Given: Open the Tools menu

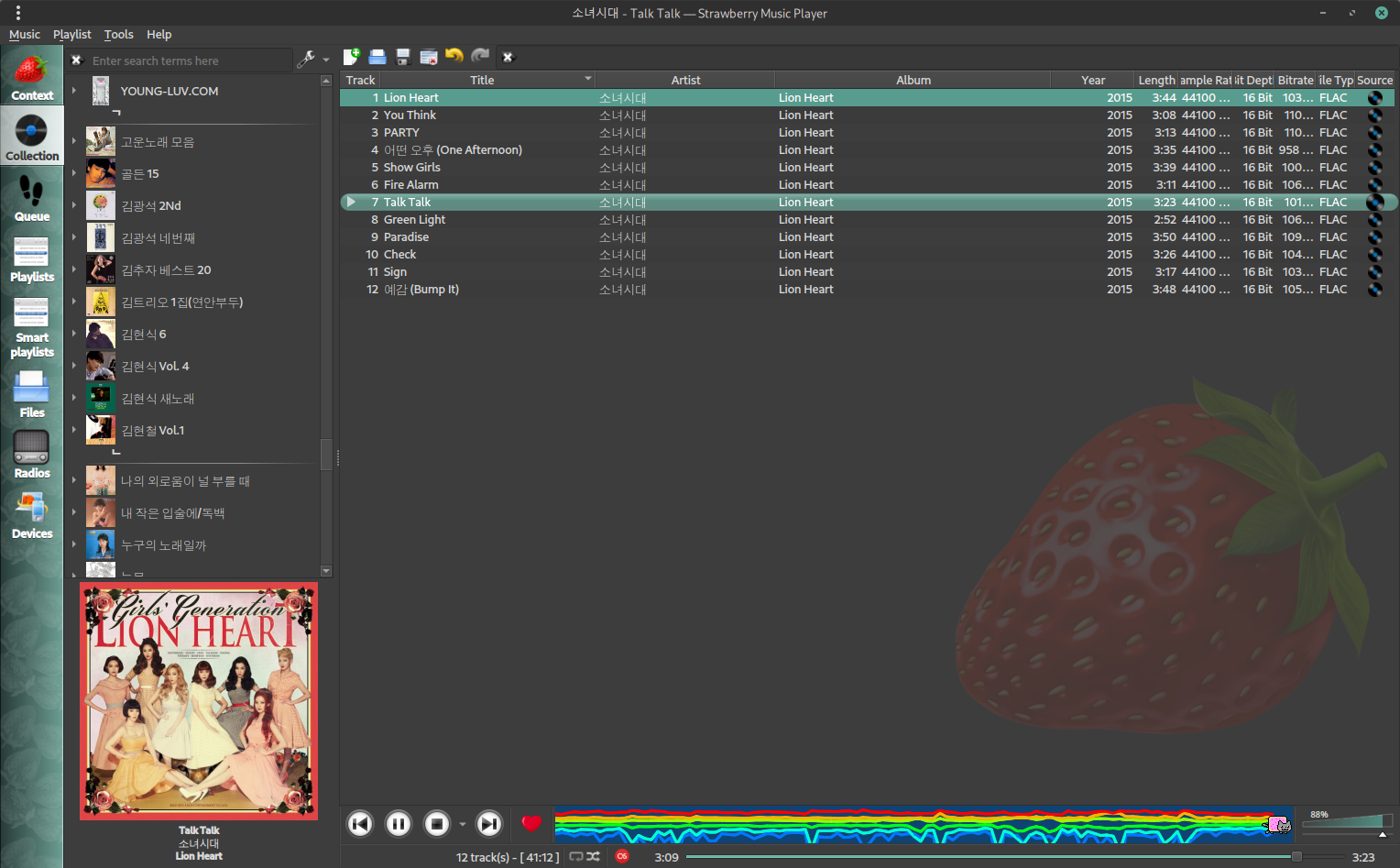Looking at the screenshot, I should [x=118, y=34].
